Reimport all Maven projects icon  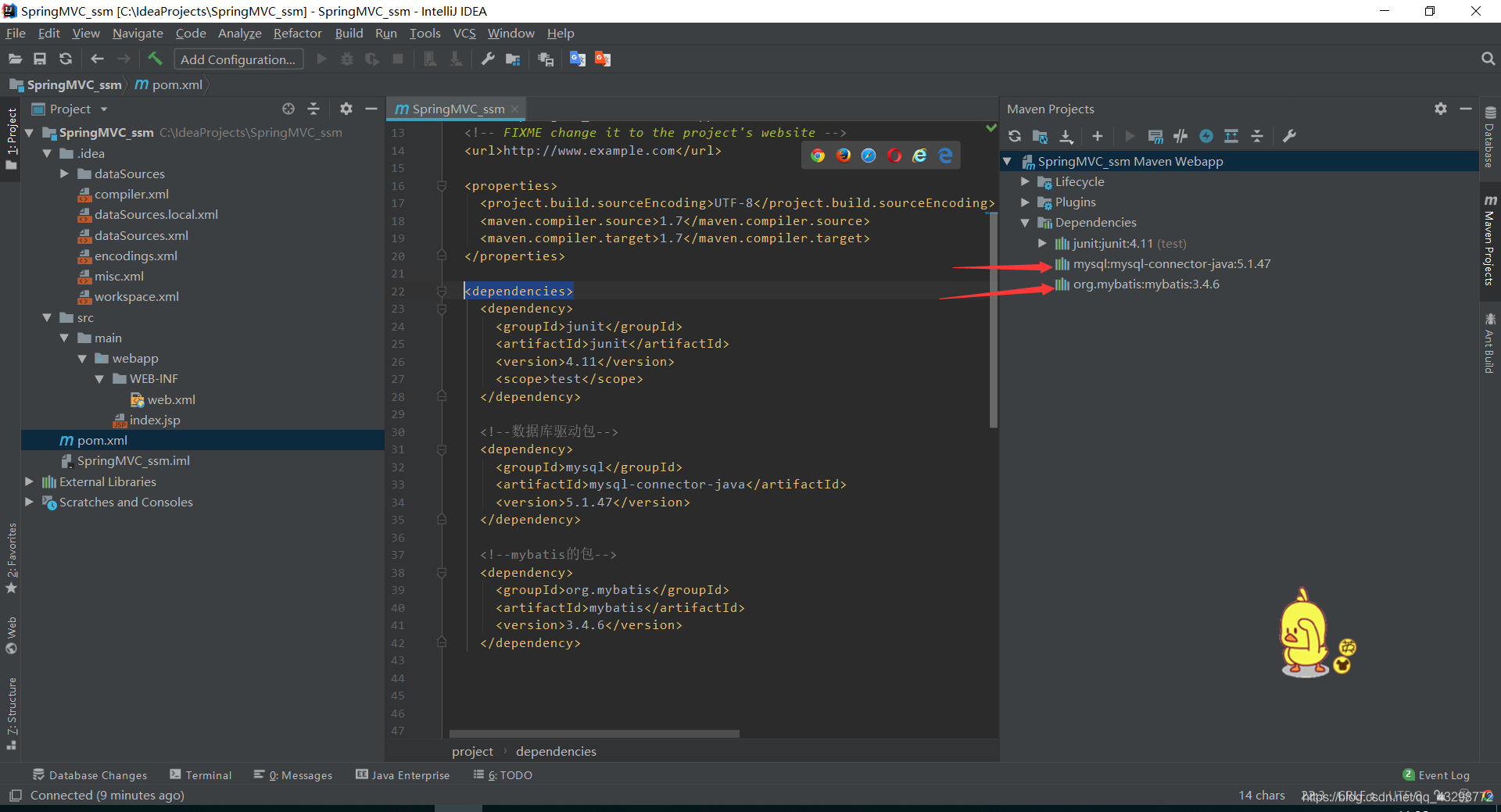pos(1015,136)
